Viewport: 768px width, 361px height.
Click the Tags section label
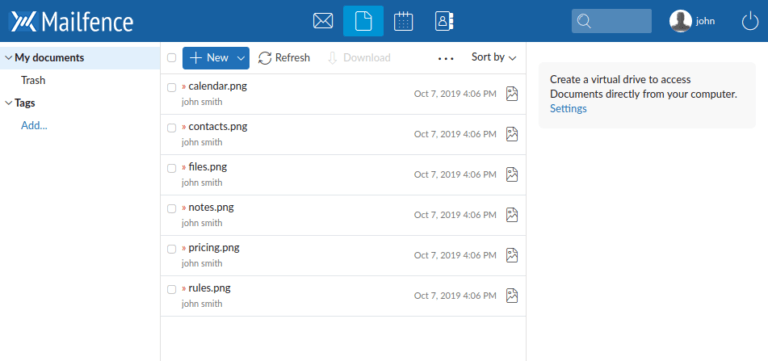(x=25, y=103)
